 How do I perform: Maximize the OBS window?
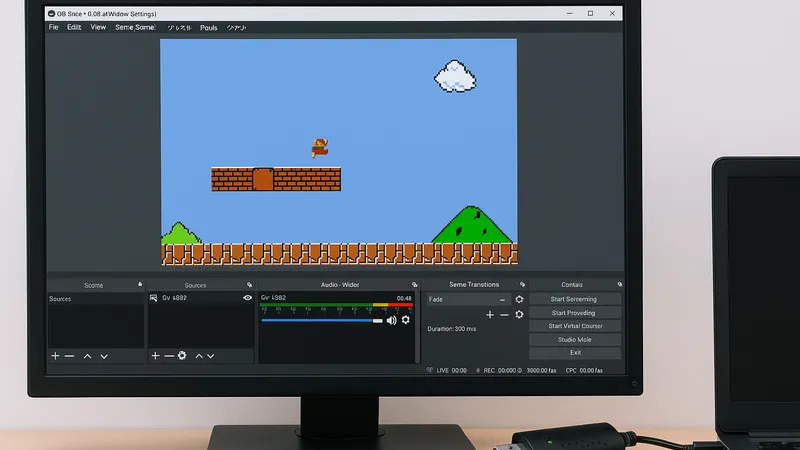coord(590,14)
